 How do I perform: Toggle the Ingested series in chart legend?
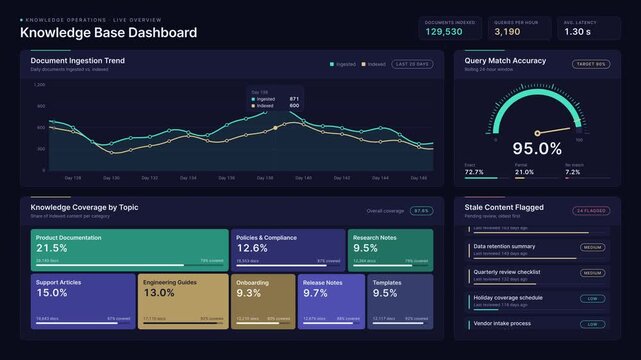pos(343,64)
